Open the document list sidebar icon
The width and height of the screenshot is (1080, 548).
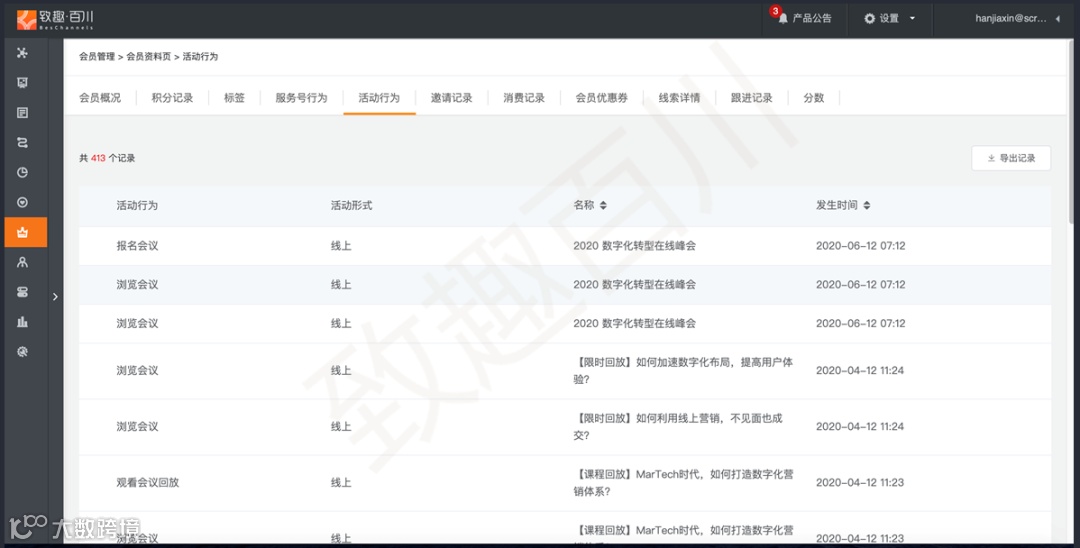22,113
